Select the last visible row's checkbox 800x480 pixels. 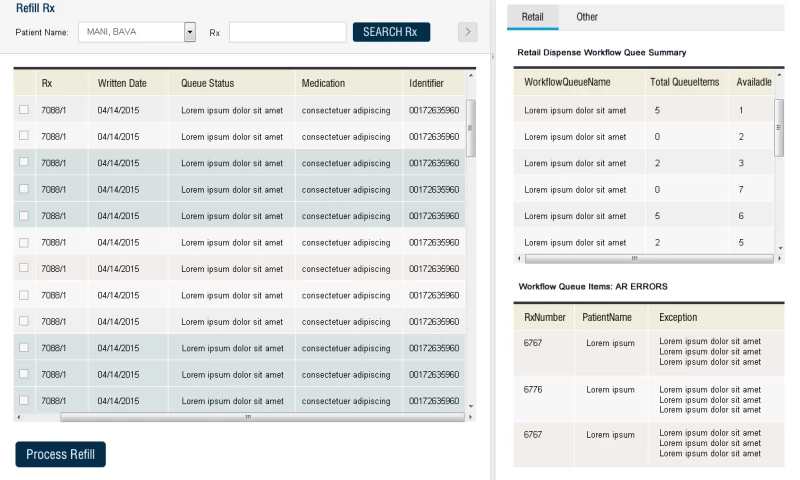point(24,400)
